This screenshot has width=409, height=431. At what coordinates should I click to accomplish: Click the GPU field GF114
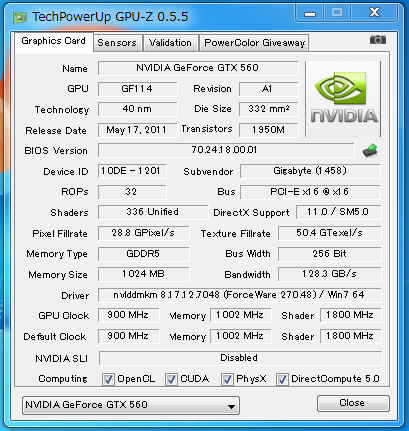pos(137,89)
